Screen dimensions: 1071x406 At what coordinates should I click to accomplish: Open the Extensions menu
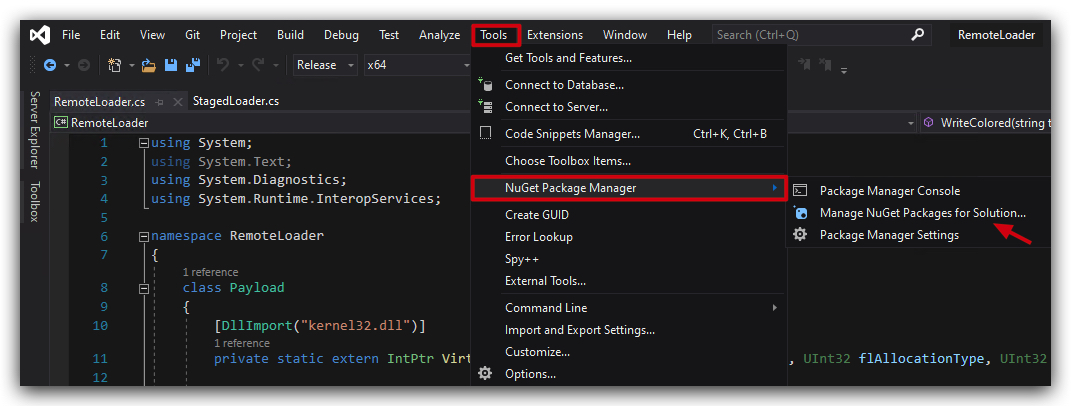[555, 35]
